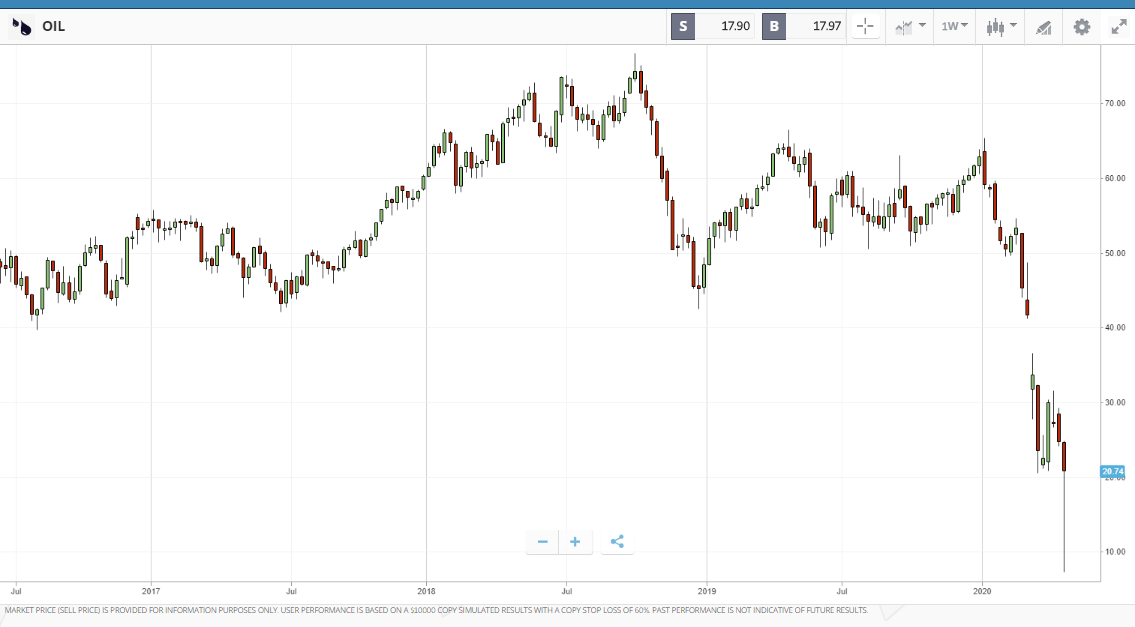Click the 2018 marker on time axis
1135x627 pixels.
pyautogui.click(x=426, y=592)
